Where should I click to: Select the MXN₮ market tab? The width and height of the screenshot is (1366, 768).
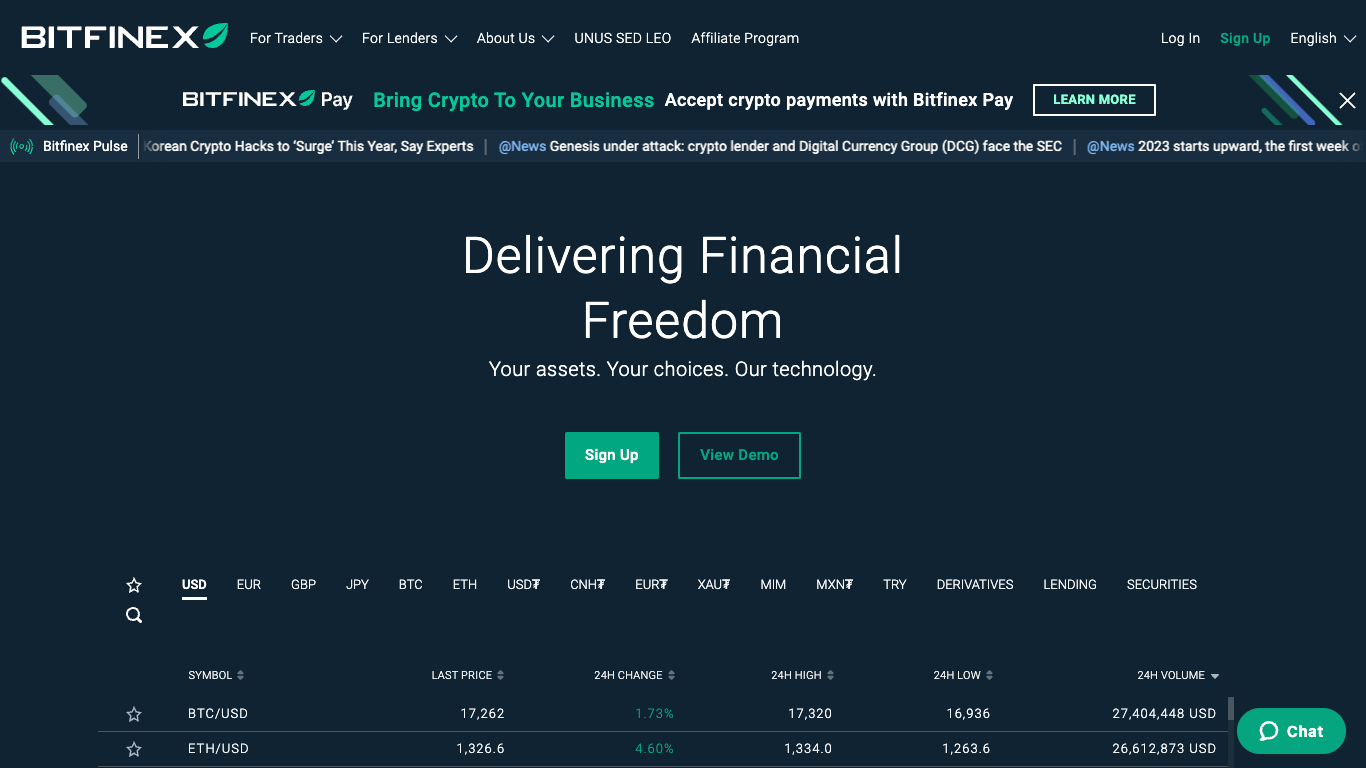click(835, 585)
